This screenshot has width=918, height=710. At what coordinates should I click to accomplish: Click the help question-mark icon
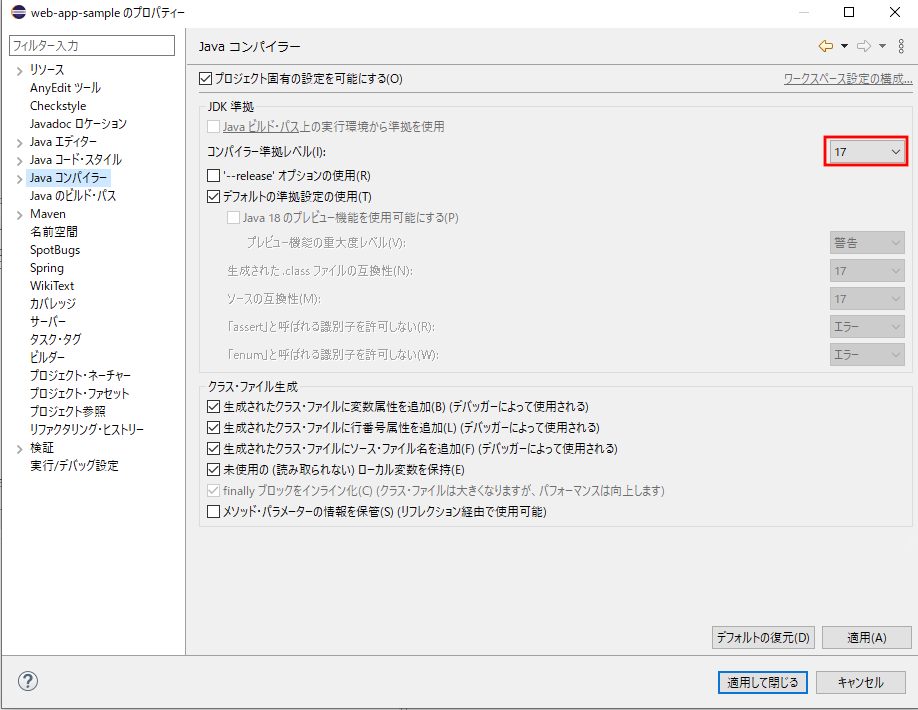tap(27, 681)
